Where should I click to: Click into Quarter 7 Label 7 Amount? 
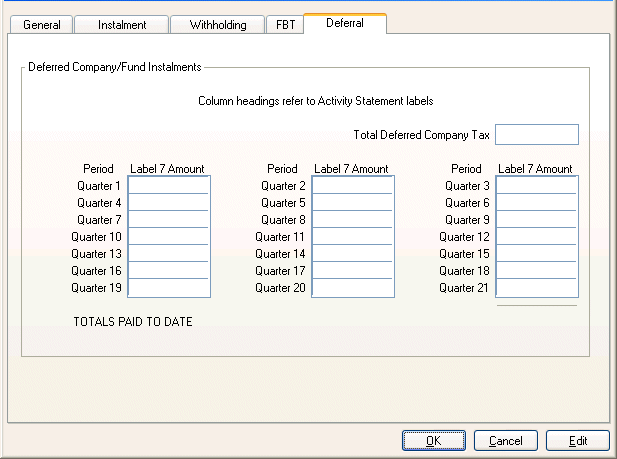point(168,220)
